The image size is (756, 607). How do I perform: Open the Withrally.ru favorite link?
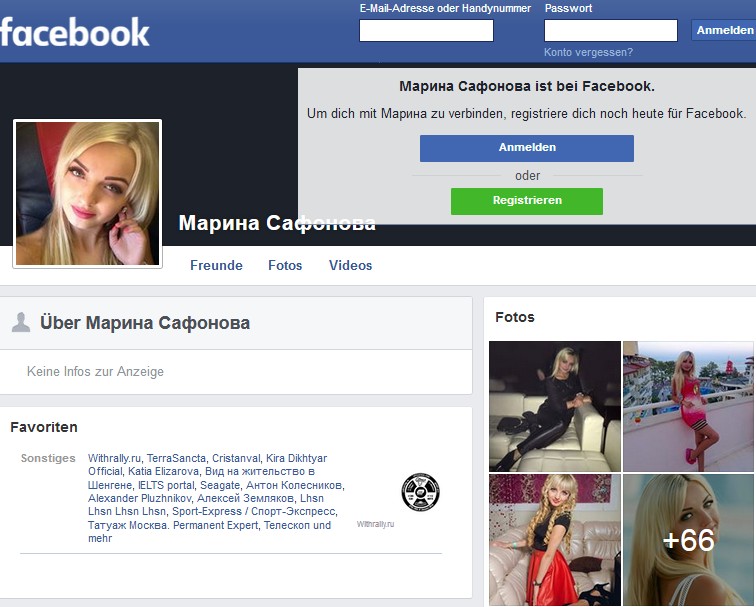point(114,458)
